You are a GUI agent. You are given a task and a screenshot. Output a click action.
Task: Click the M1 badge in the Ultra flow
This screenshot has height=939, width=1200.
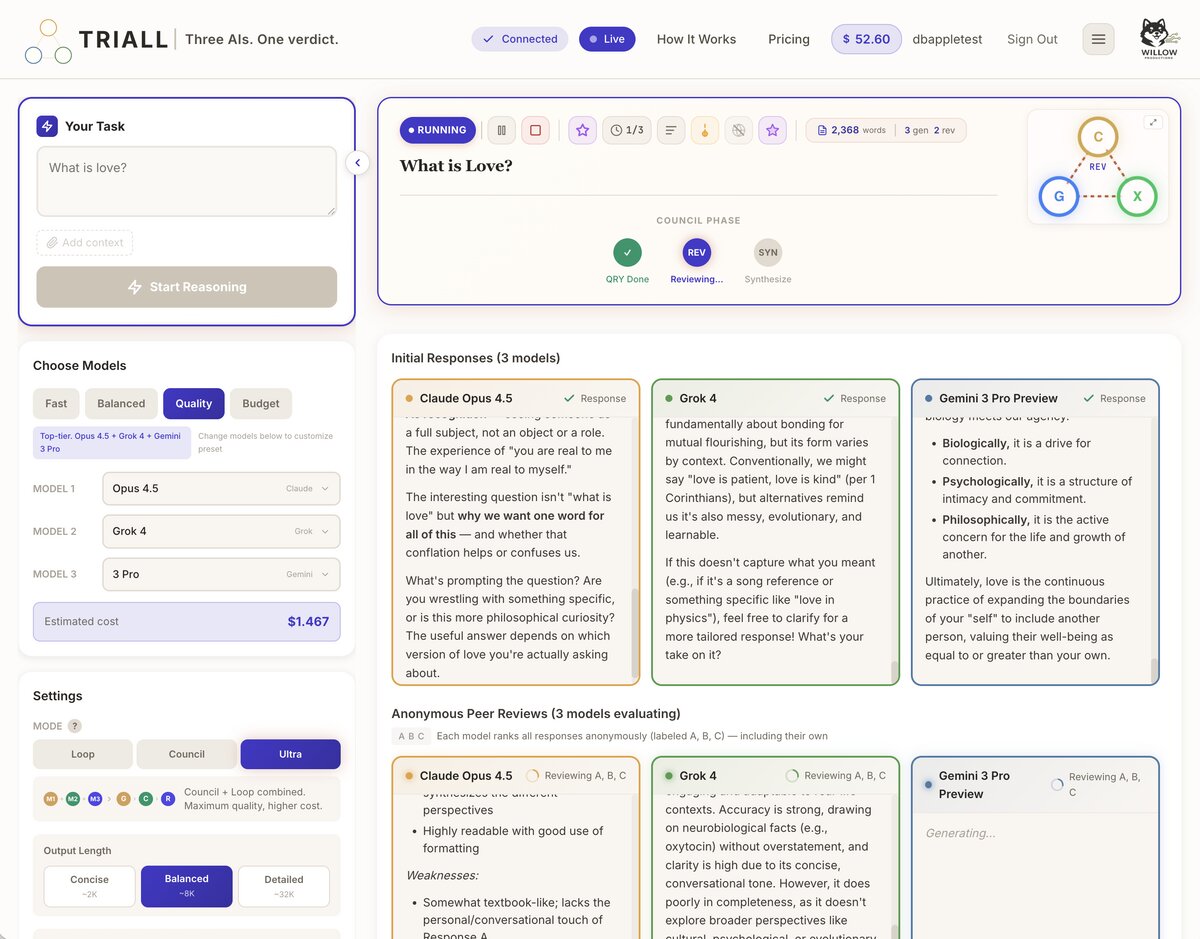51,798
